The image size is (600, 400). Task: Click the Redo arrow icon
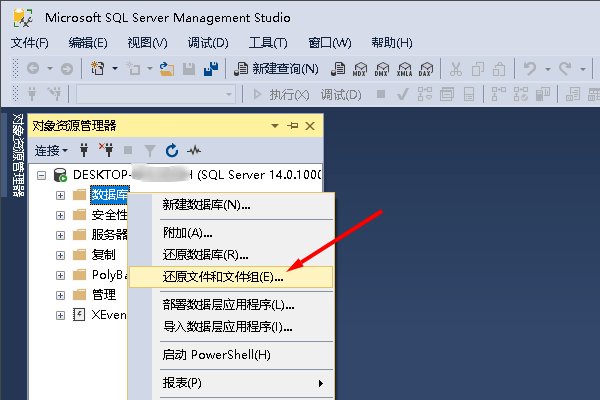pos(565,69)
